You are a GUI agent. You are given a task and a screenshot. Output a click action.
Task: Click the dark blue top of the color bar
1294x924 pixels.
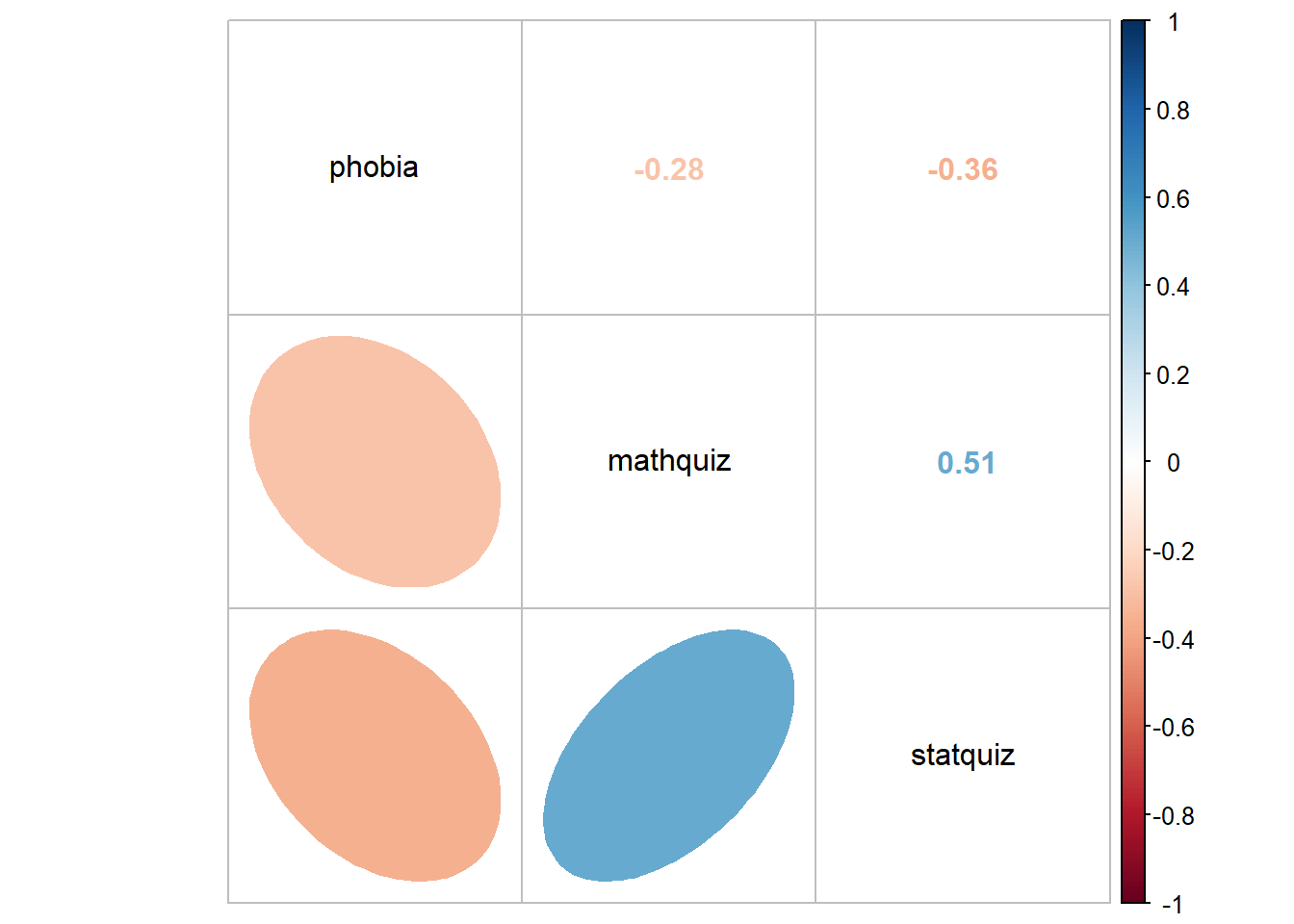click(1135, 29)
